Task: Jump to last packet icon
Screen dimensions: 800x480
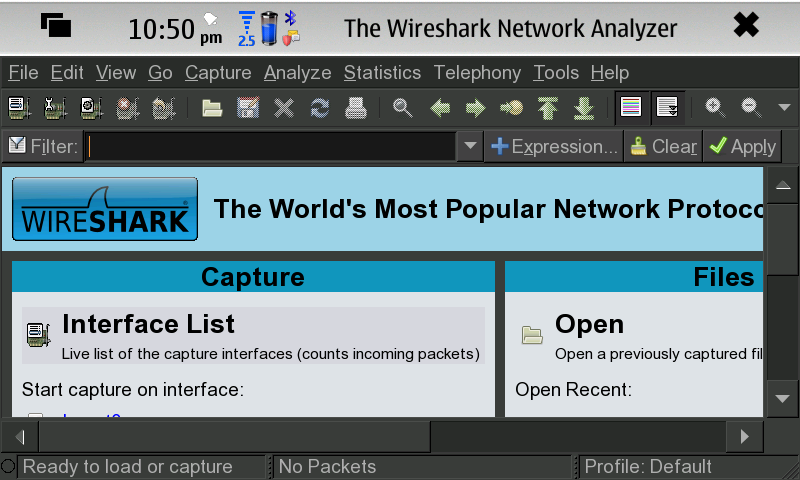Action: tap(584, 108)
